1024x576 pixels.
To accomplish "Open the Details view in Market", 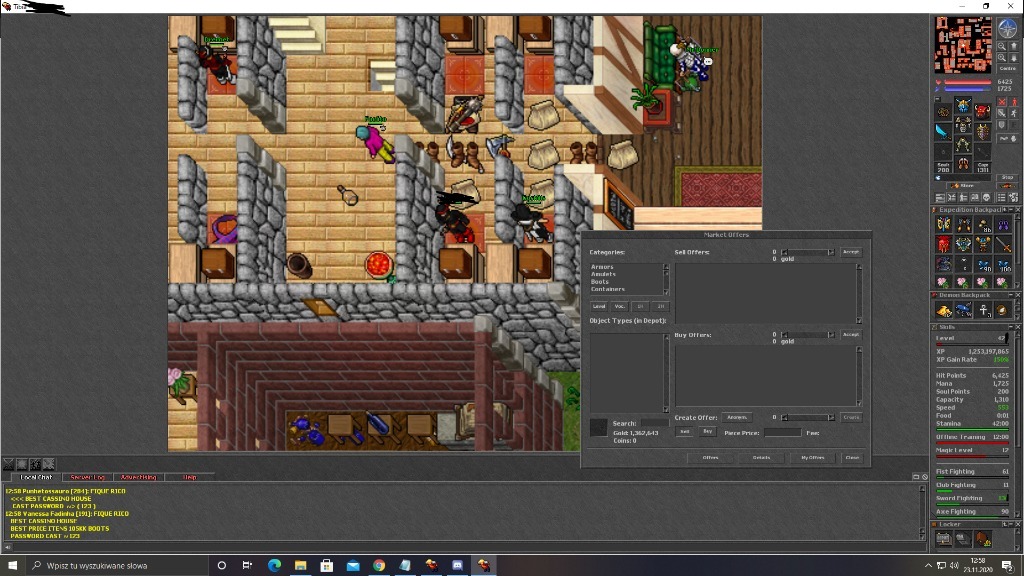I will (761, 458).
